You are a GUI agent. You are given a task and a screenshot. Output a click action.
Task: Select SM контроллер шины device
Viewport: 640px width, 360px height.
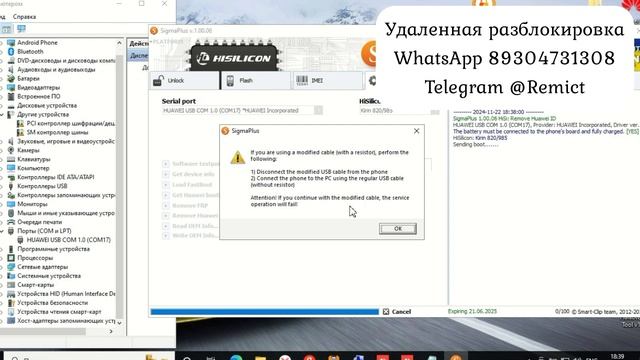(x=57, y=132)
